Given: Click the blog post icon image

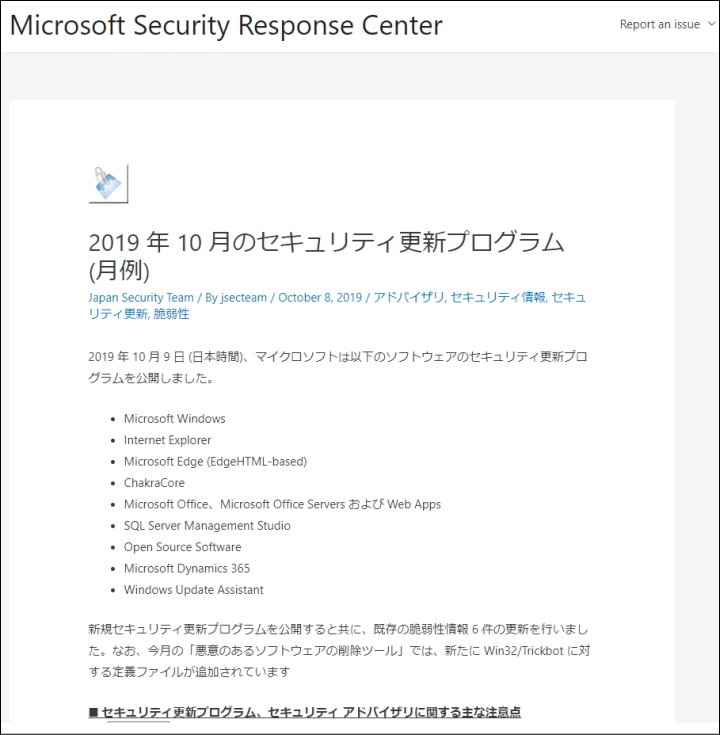Looking at the screenshot, I should (x=108, y=183).
